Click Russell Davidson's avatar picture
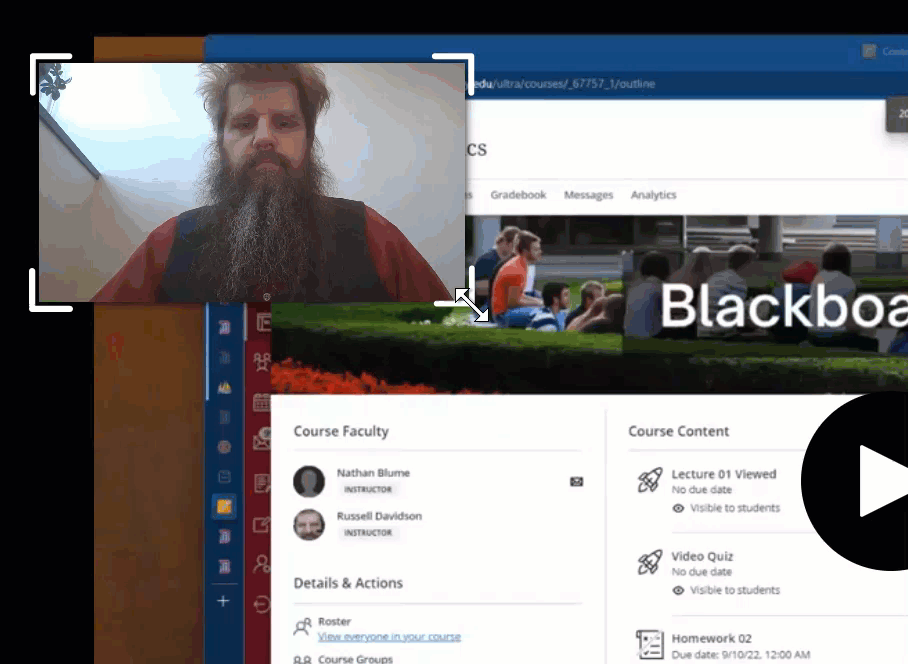 [309, 524]
